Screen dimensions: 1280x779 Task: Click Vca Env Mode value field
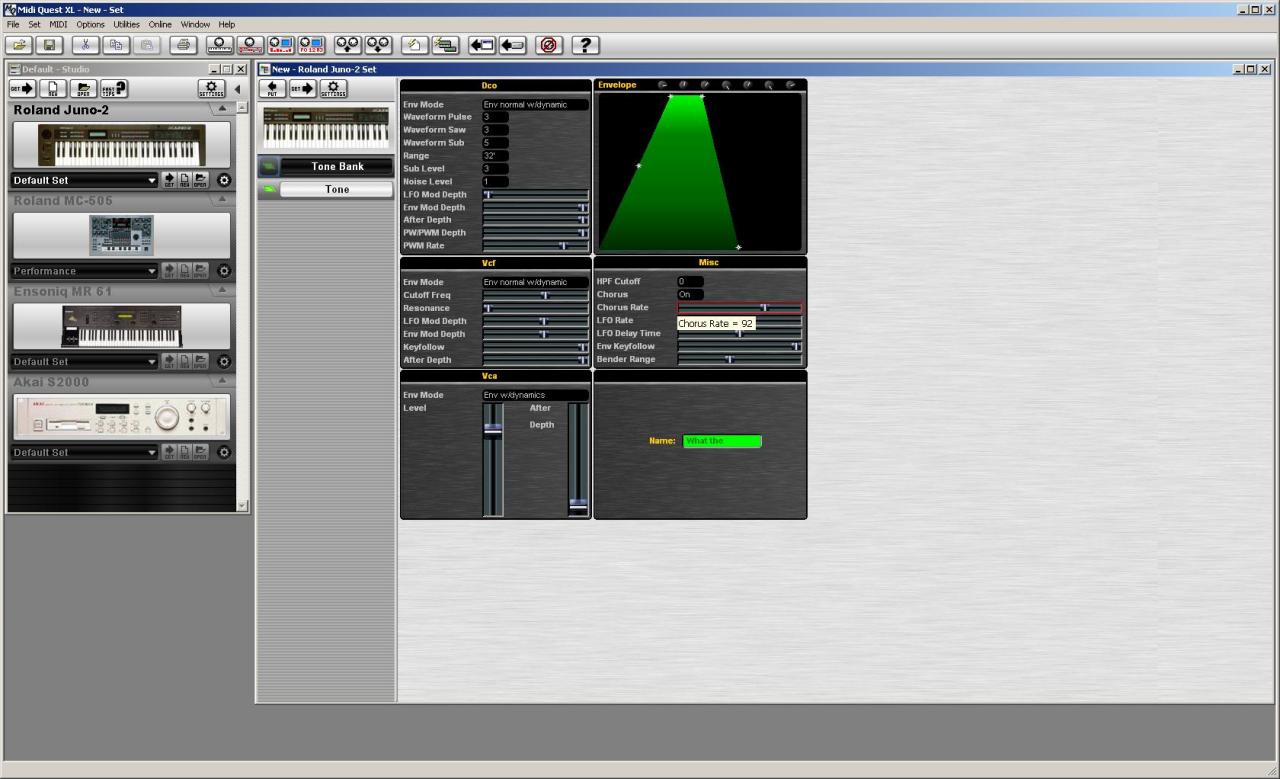535,395
